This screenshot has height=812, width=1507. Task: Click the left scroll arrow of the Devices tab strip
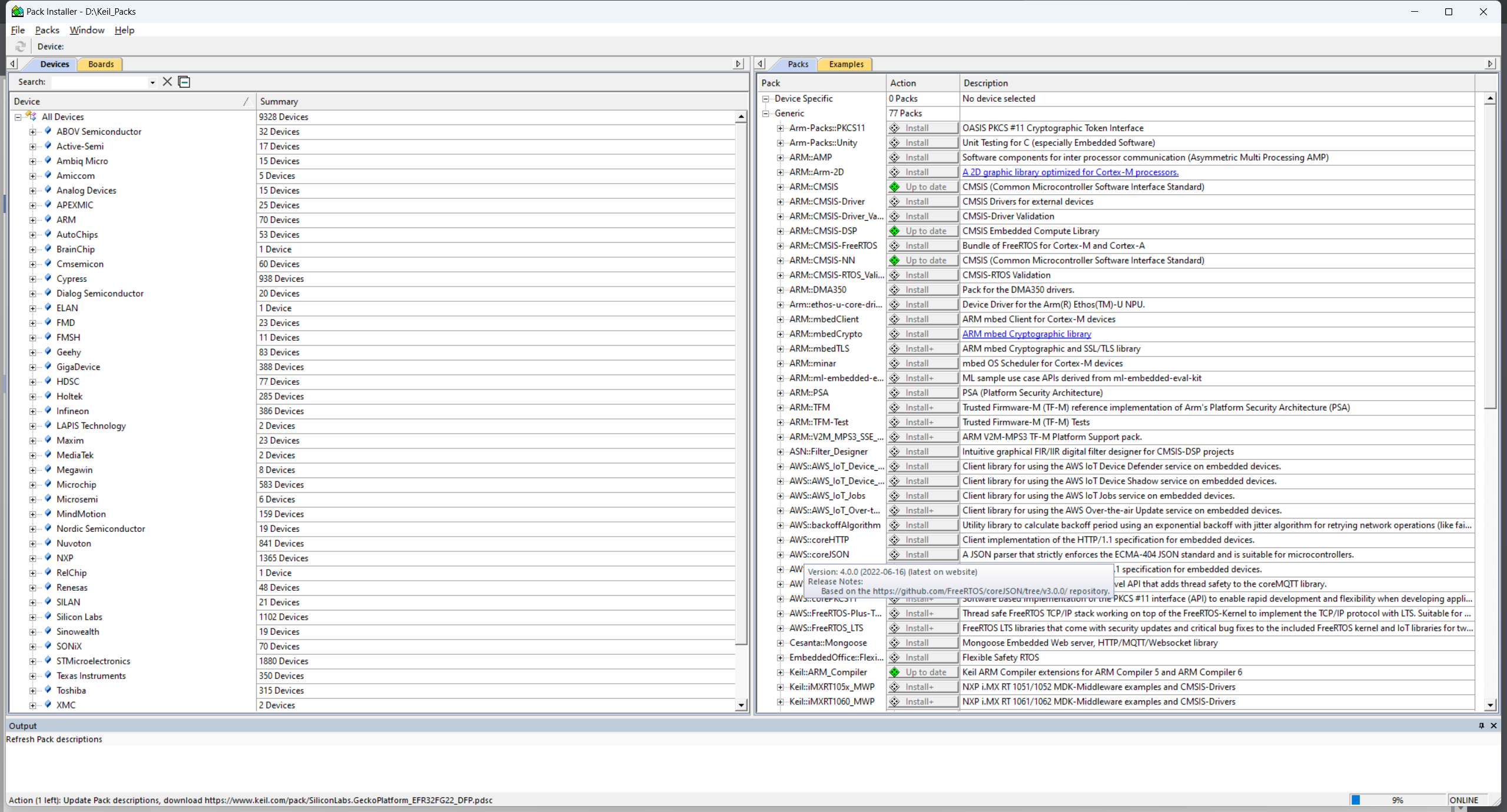pyautogui.click(x=13, y=64)
